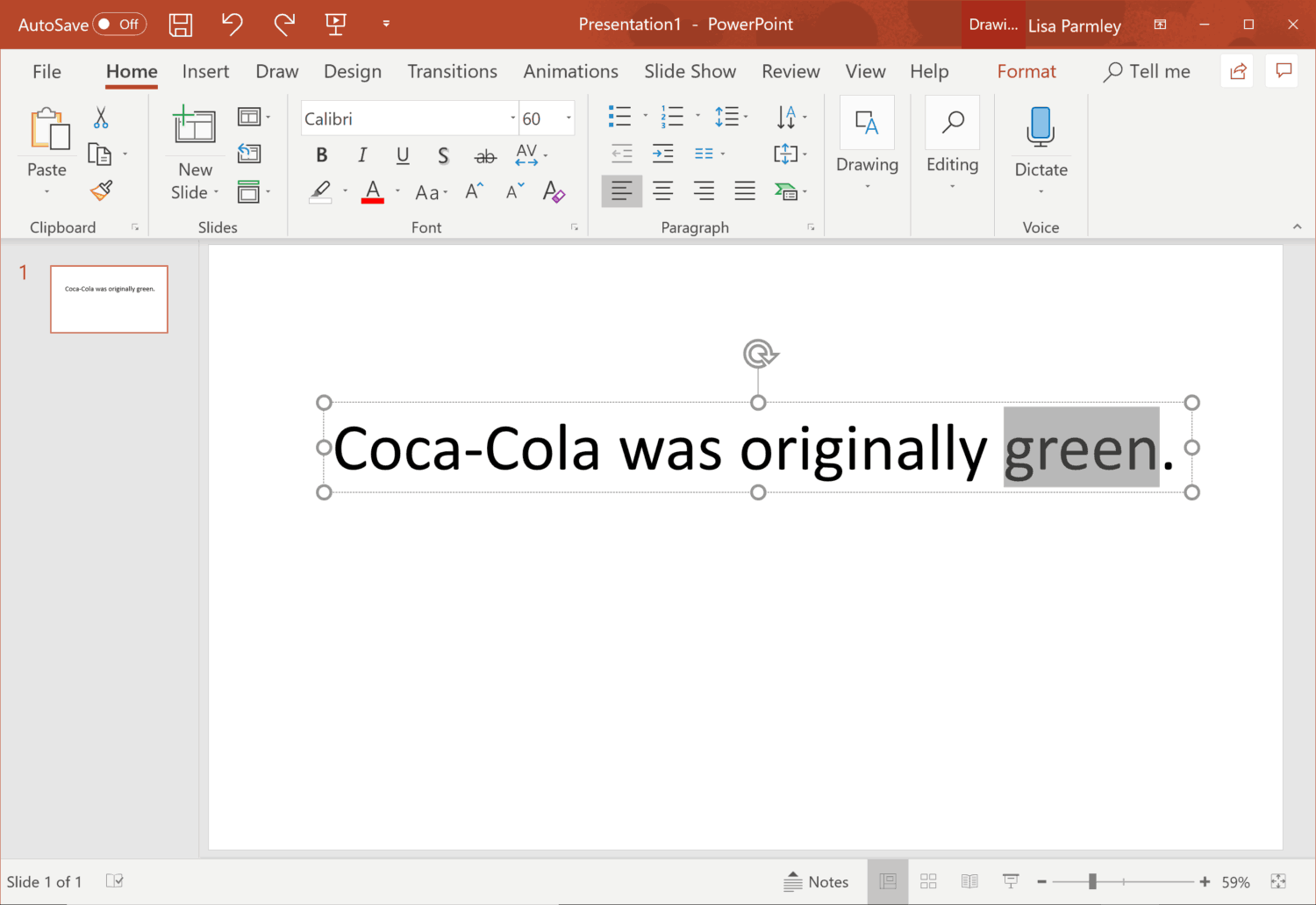Start Dictate voice input
Viewport: 1316px width, 905px height.
point(1041,127)
